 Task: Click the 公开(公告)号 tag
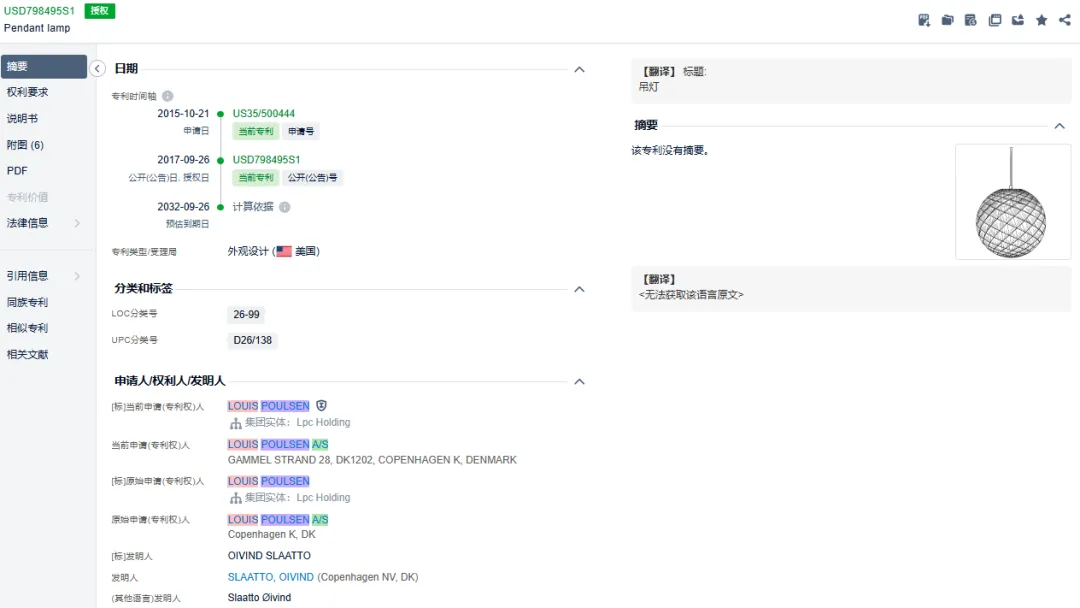click(x=313, y=178)
